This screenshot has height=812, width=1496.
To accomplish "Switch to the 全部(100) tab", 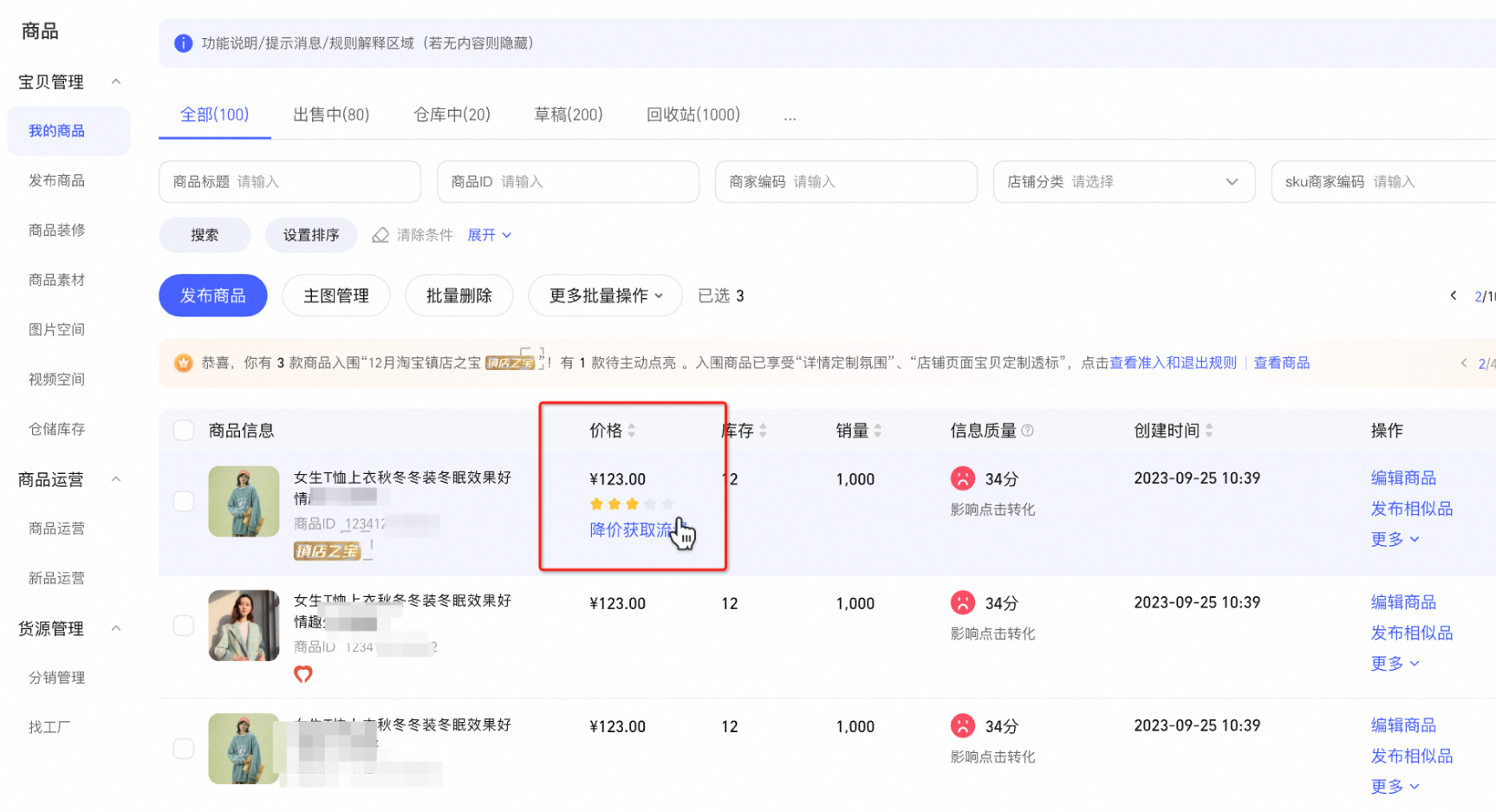I will (214, 114).
